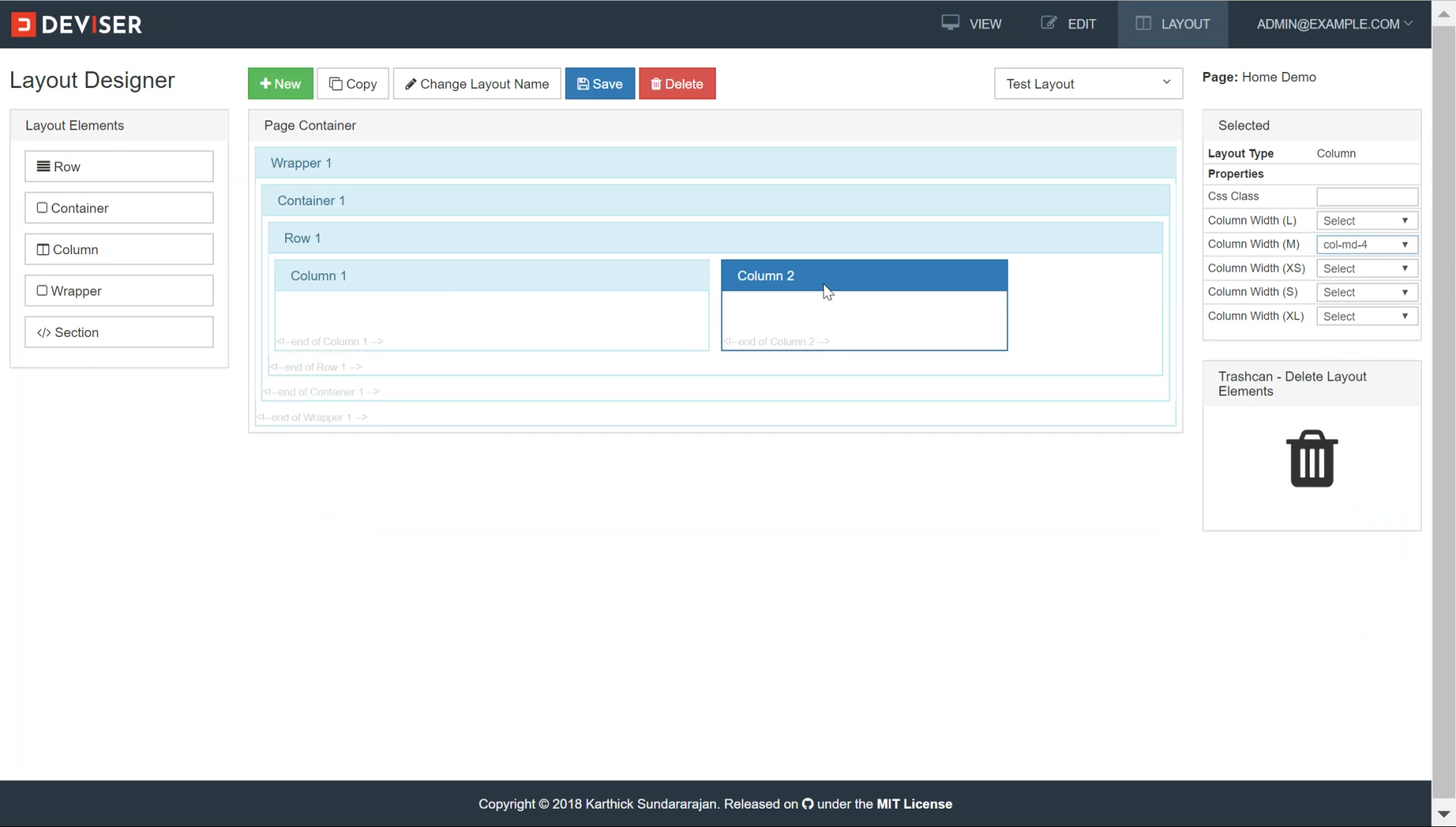This screenshot has height=827, width=1456.
Task: Select the Row layout element
Action: click(x=119, y=166)
